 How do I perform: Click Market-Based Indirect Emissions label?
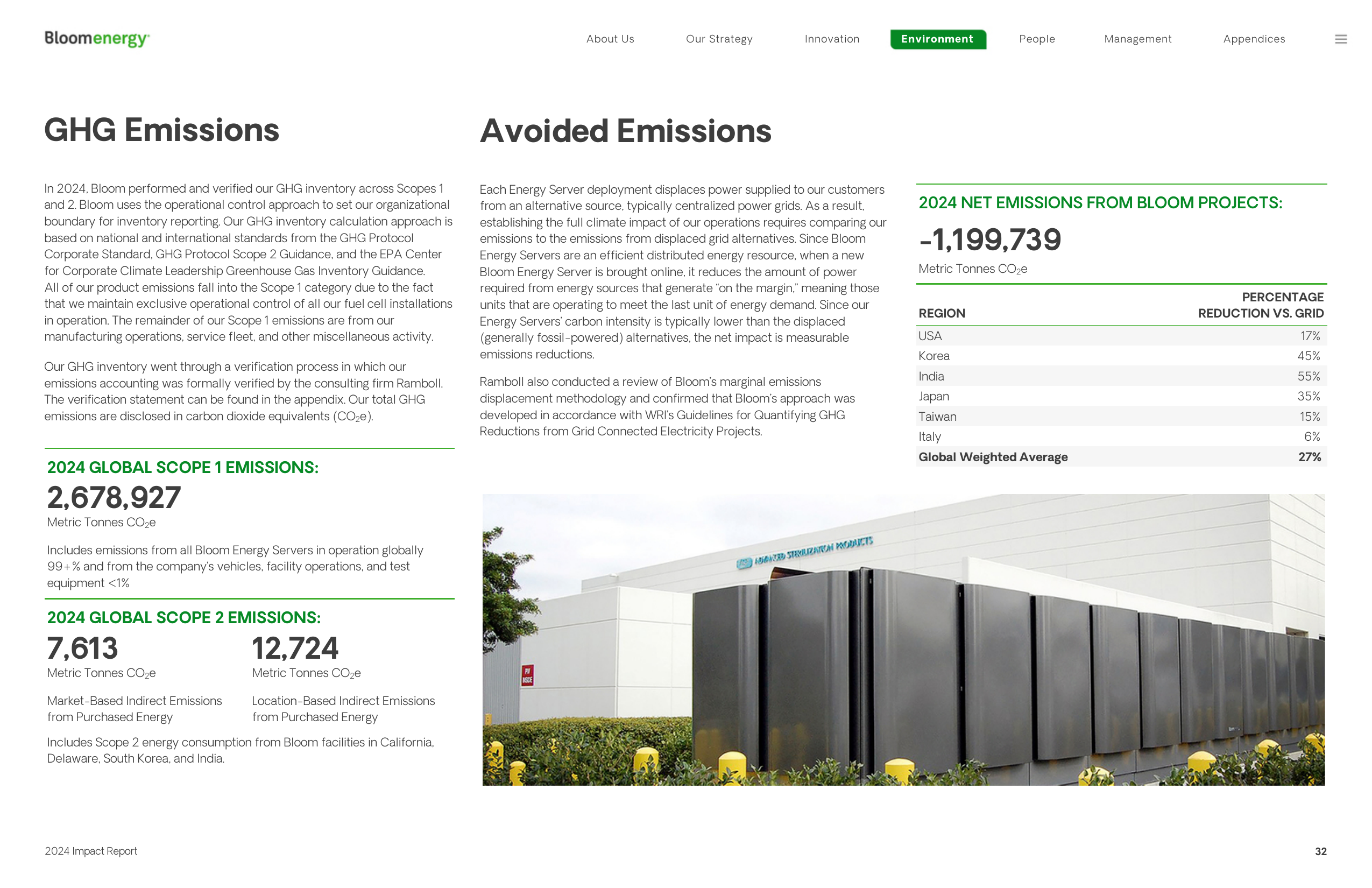click(135, 709)
